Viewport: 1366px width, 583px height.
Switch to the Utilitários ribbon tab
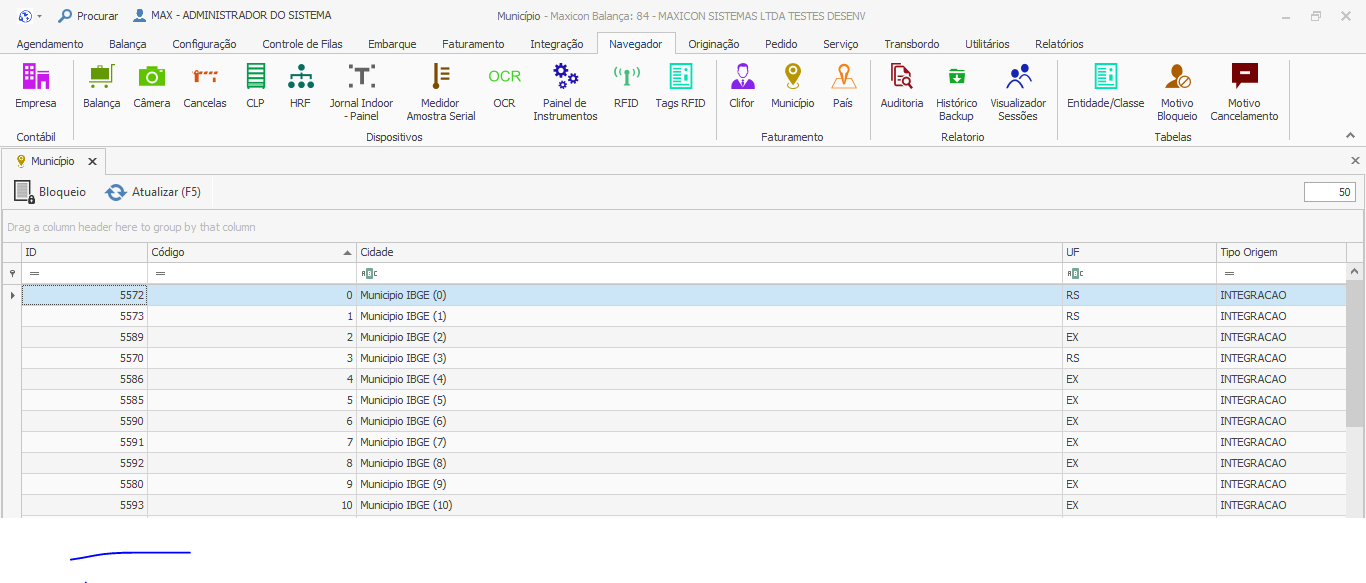[x=987, y=44]
